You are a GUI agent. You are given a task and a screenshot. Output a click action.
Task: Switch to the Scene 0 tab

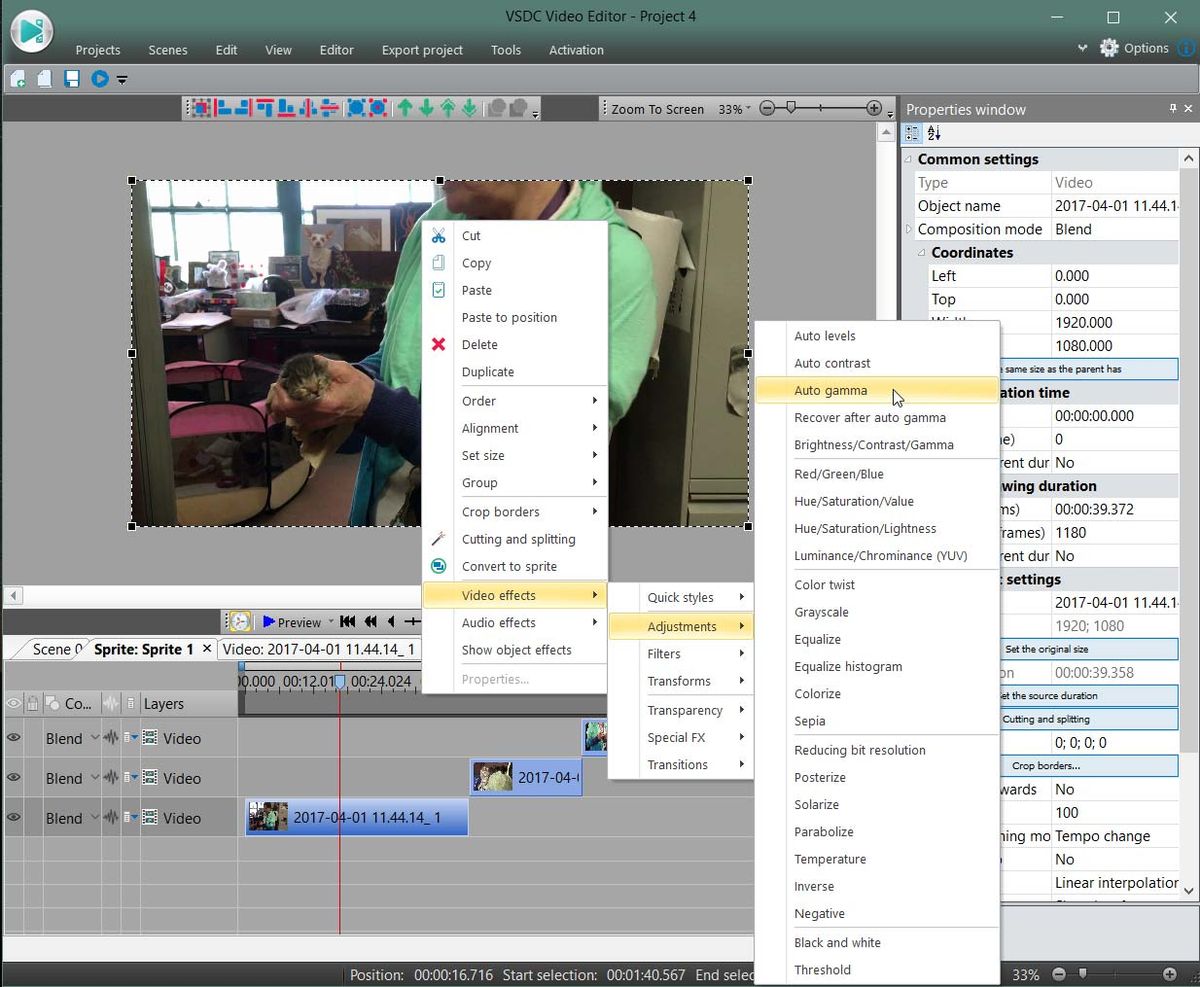pyautogui.click(x=54, y=647)
